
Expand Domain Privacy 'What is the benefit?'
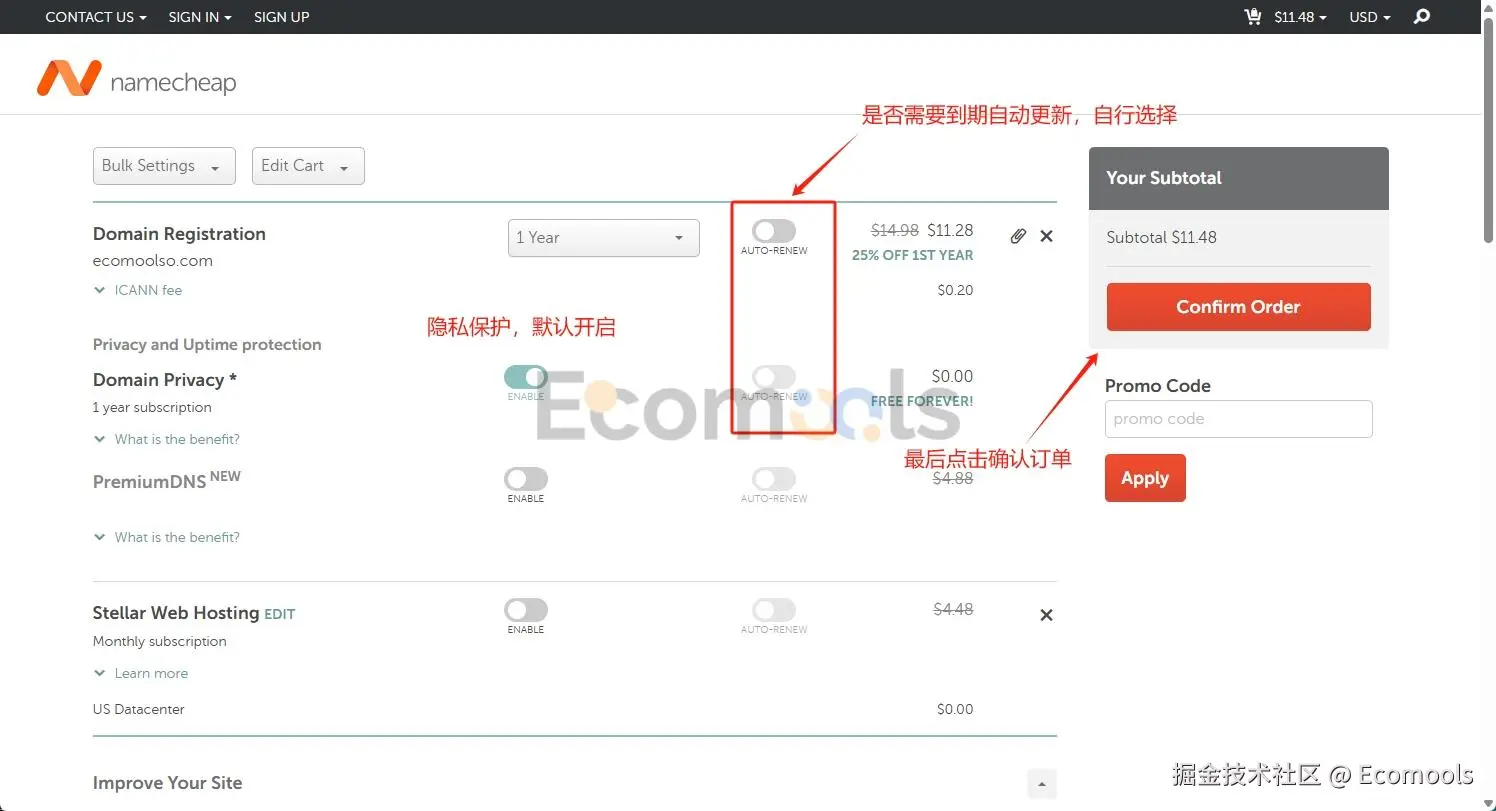click(167, 439)
